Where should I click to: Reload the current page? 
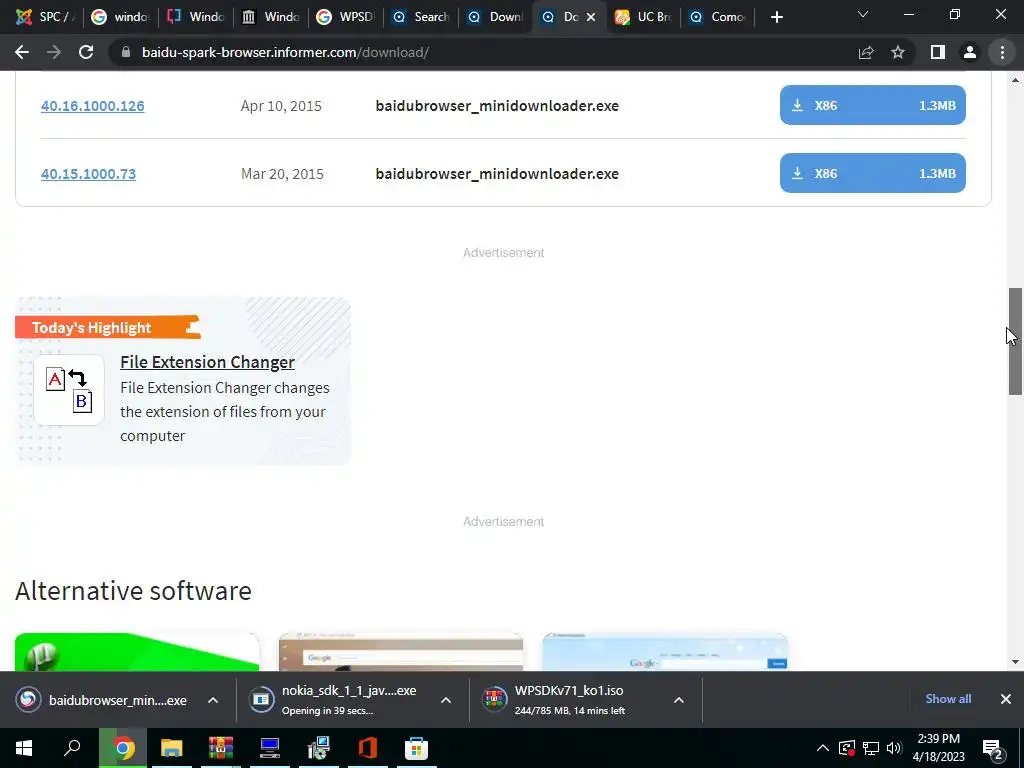coord(86,52)
